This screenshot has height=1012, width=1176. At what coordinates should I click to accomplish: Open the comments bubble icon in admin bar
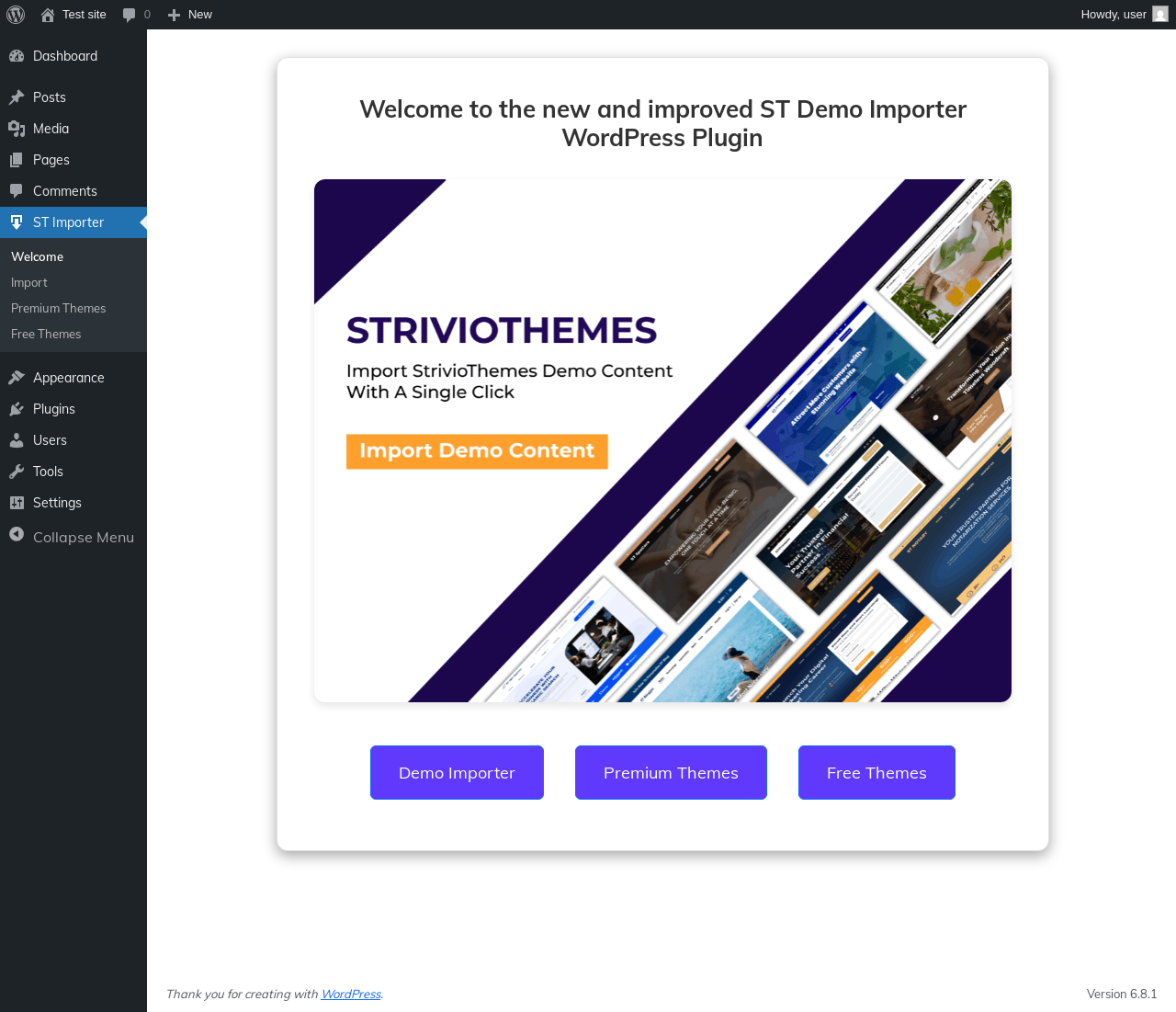[129, 15]
